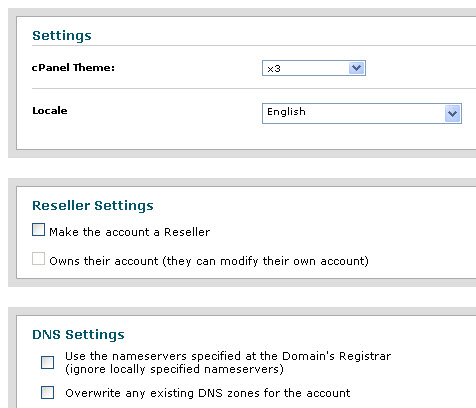Click the Settings section heading
The width and height of the screenshot is (476, 408).
(62, 36)
